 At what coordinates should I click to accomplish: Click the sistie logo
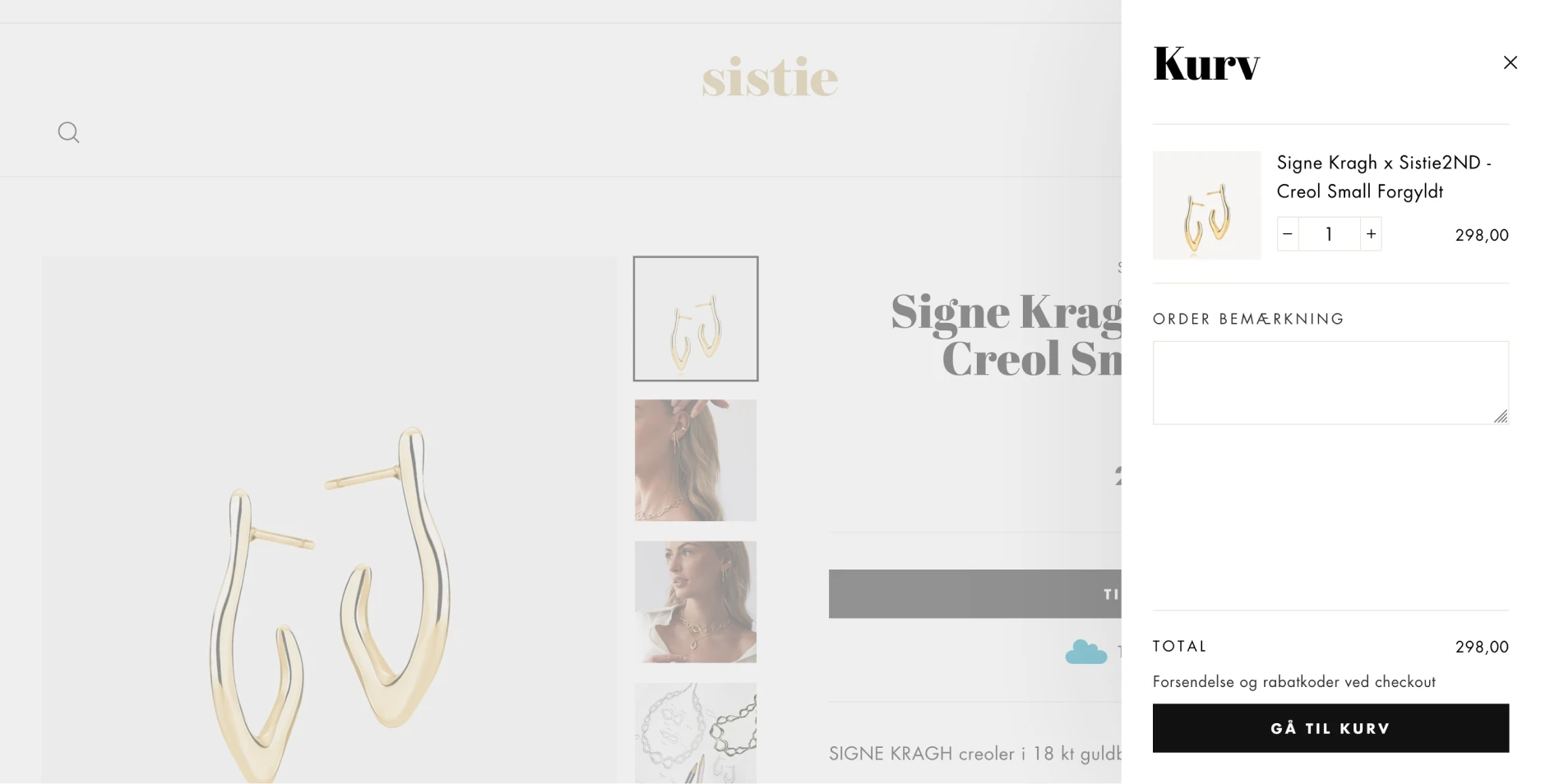(x=770, y=77)
